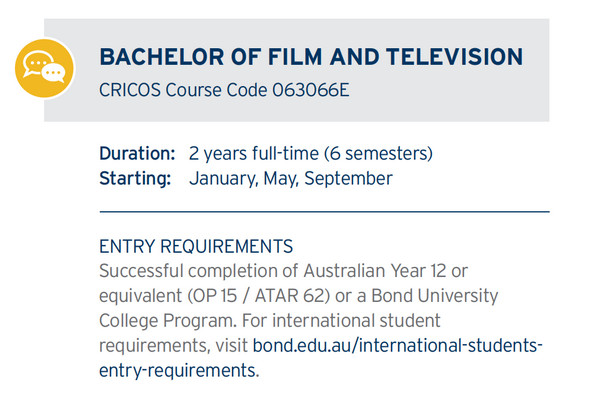This screenshot has width=600, height=394.
Task: Click the yellow chat bubbles icon
Action: [x=45, y=68]
